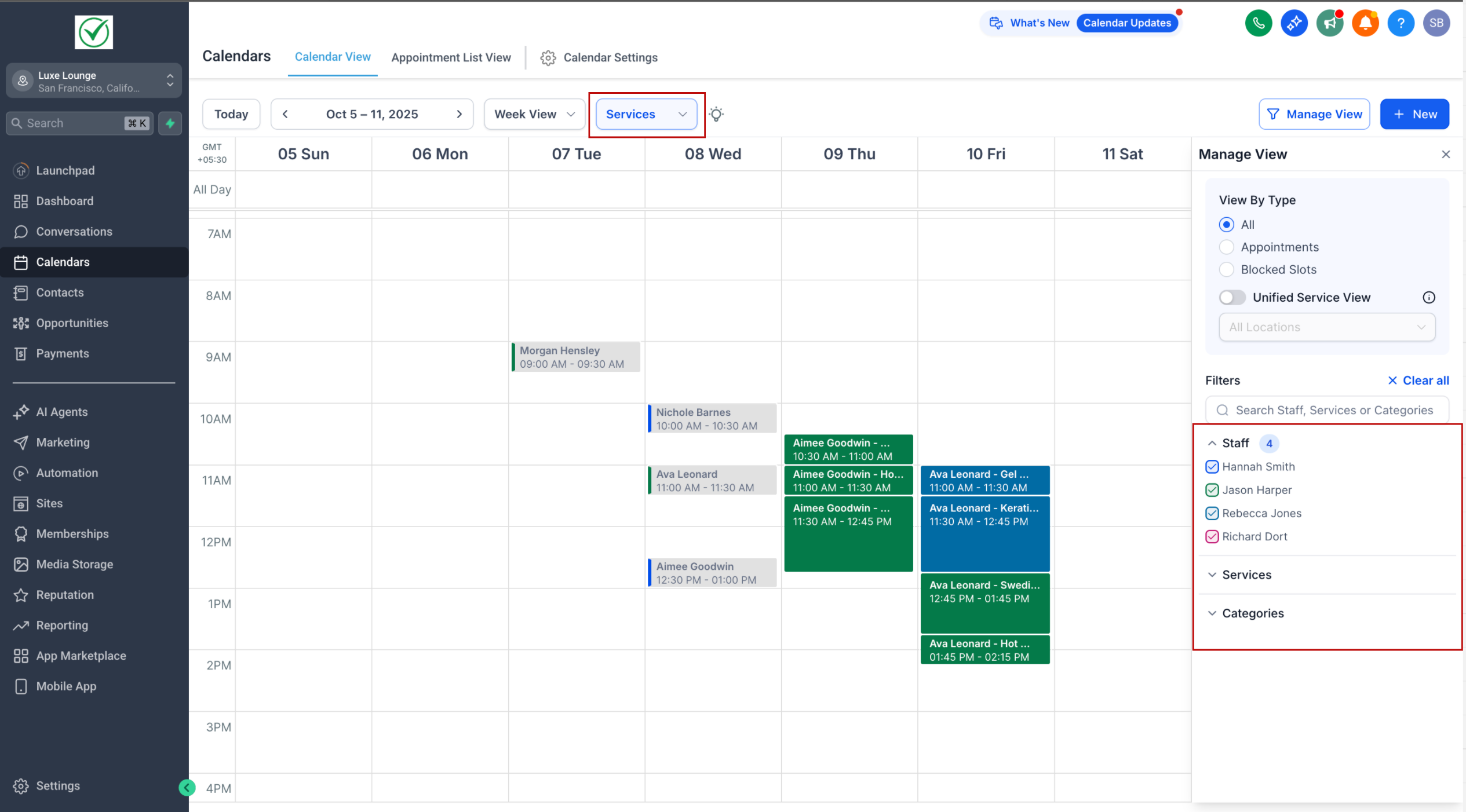Expand the Categories filter section
This screenshot has width=1466, height=812.
tap(1252, 613)
